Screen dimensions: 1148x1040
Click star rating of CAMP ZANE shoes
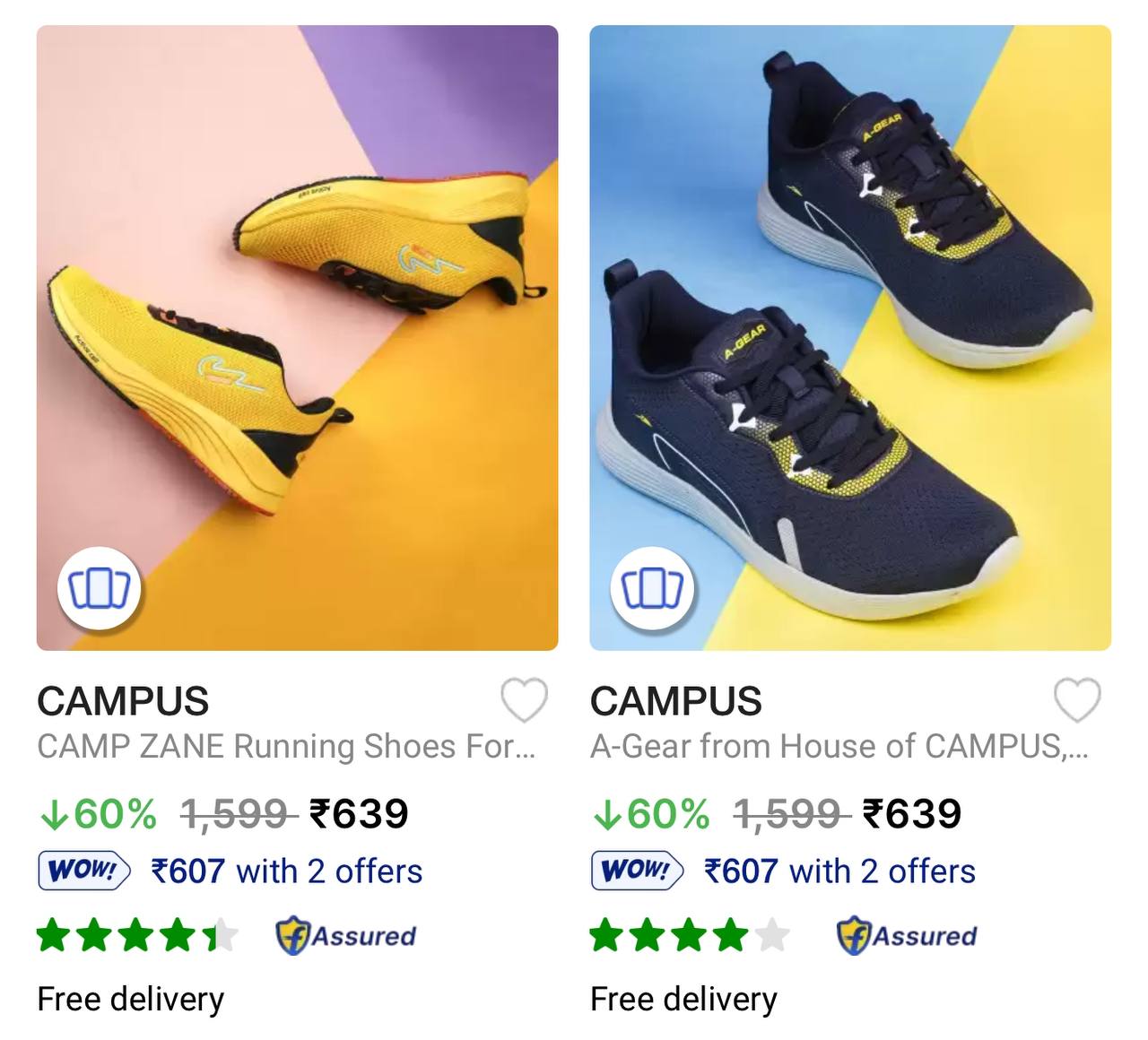[x=137, y=936]
